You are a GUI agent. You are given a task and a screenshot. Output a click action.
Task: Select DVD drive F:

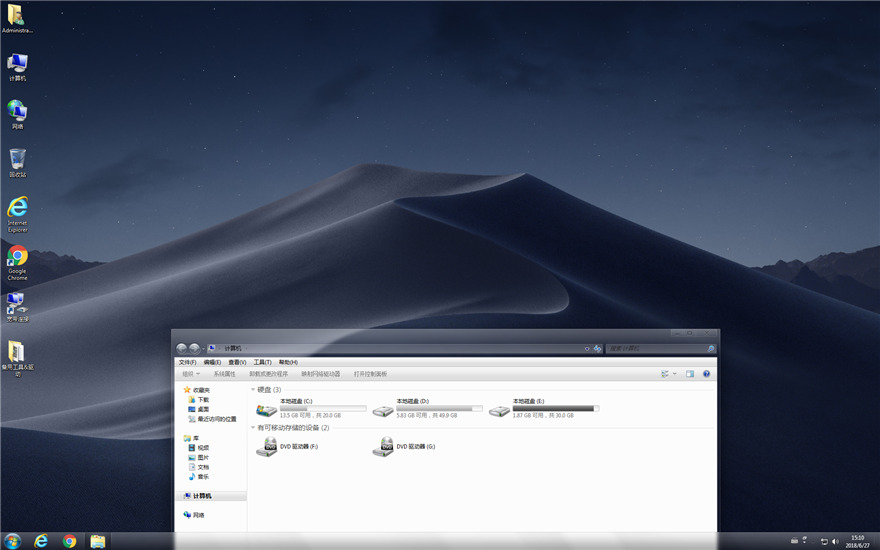click(287, 447)
